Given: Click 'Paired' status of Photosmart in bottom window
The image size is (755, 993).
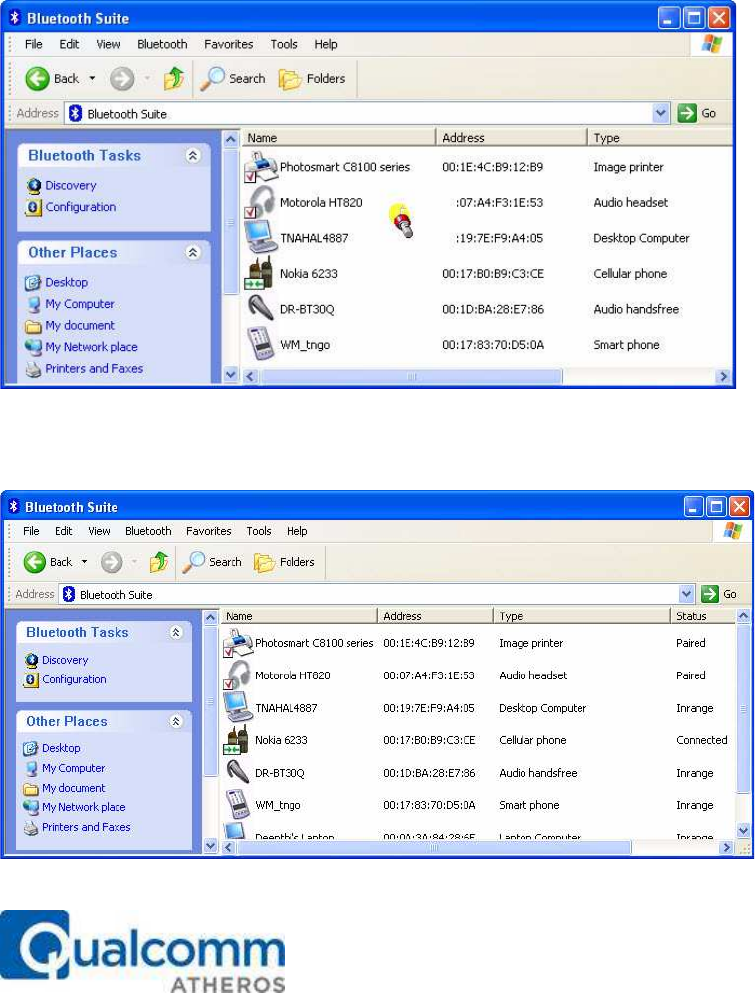Looking at the screenshot, I should (x=690, y=643).
